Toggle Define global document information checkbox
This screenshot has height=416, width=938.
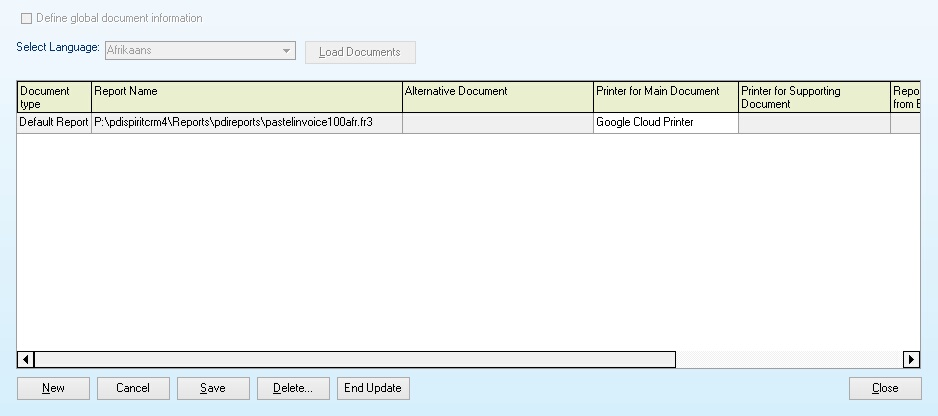(x=25, y=19)
